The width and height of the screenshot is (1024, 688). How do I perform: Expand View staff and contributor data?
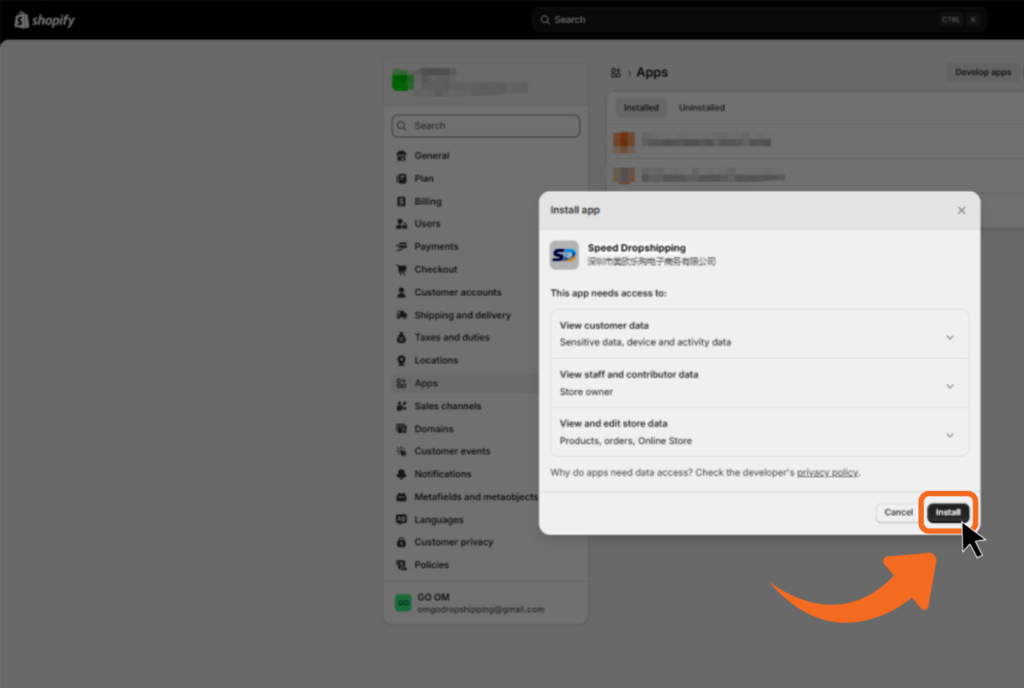[x=949, y=386]
